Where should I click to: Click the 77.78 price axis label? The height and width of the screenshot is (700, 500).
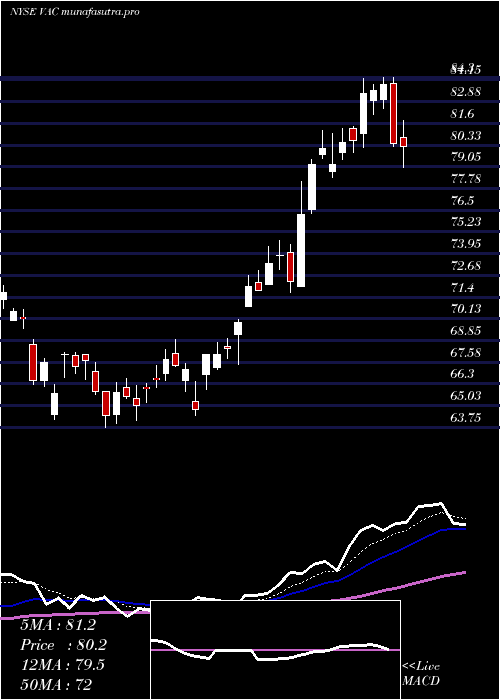(466, 179)
